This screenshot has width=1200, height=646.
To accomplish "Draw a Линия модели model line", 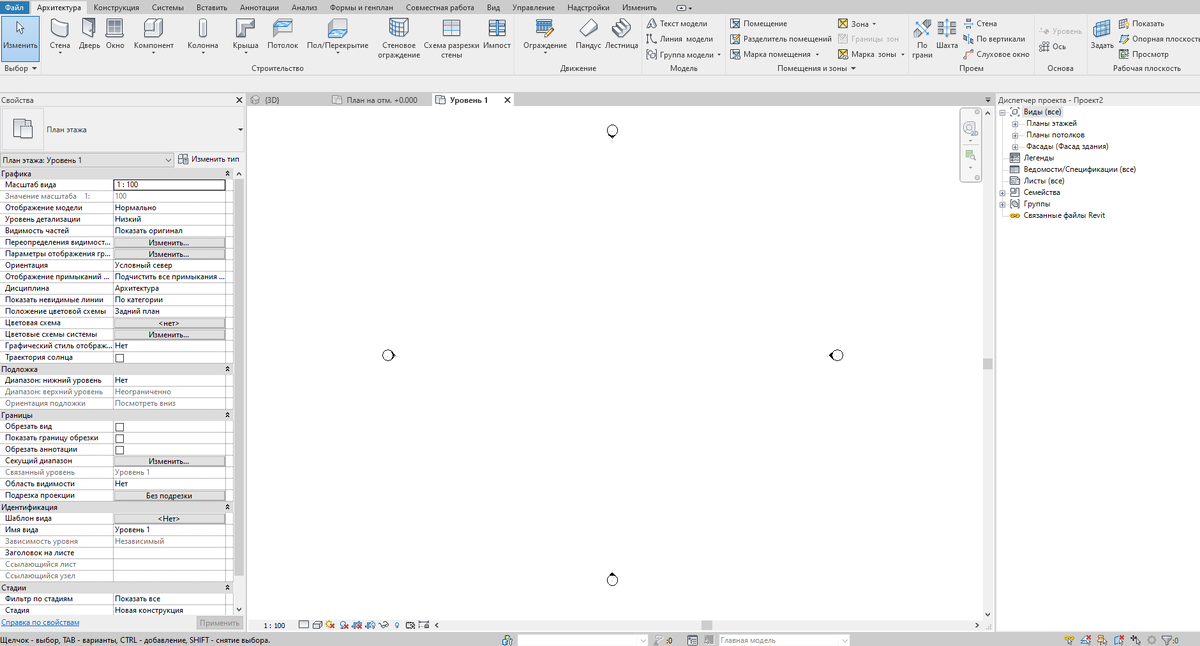I will tap(680, 39).
